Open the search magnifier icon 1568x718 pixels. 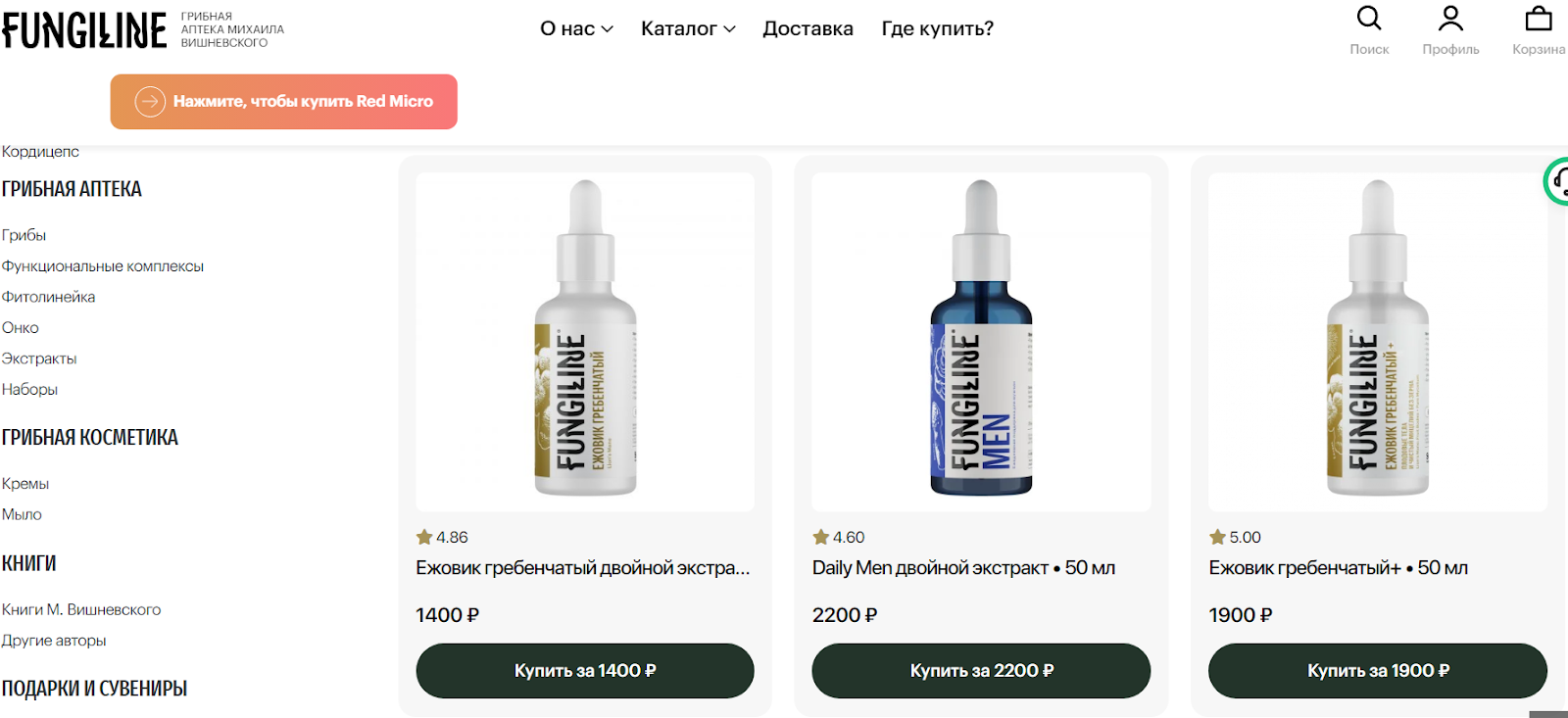coord(1368,19)
